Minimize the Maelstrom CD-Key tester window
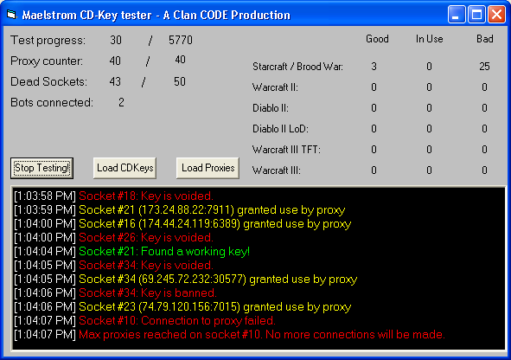 [x=457, y=15]
